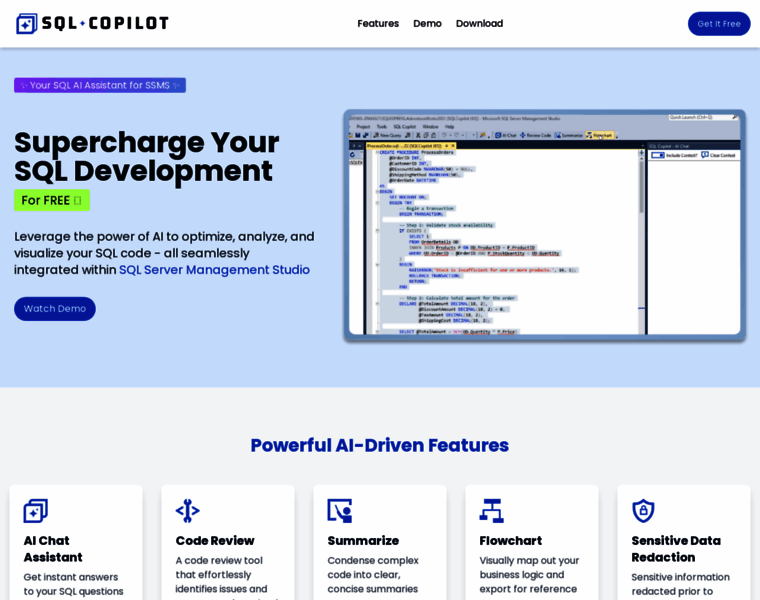This screenshot has width=760, height=600.
Task: Open the Features navigation link
Action: tap(378, 23)
